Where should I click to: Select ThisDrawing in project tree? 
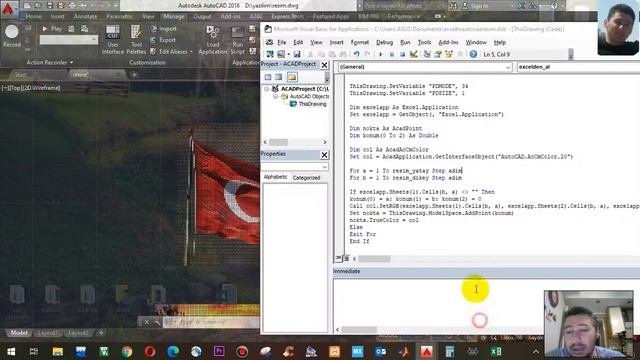(312, 104)
